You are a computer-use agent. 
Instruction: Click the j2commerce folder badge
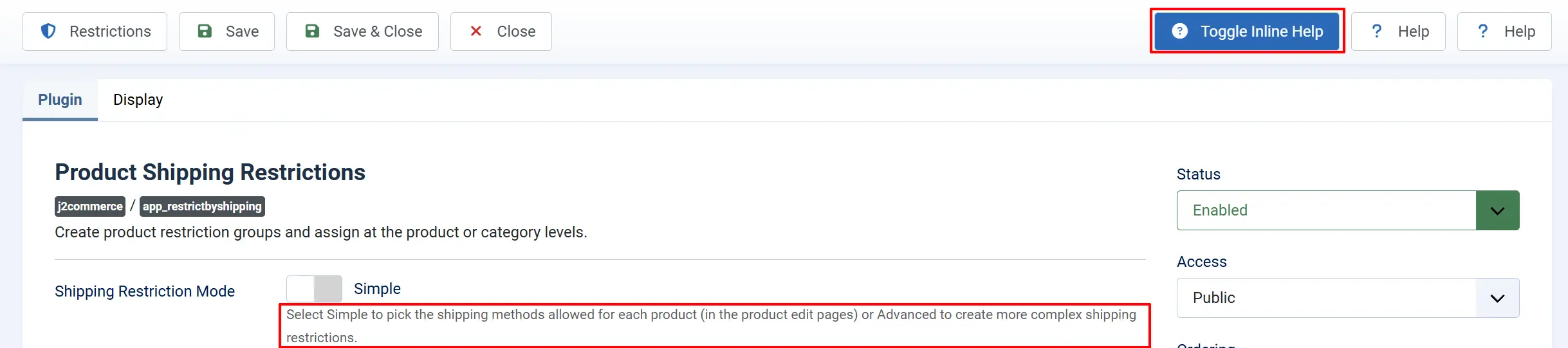(90, 206)
